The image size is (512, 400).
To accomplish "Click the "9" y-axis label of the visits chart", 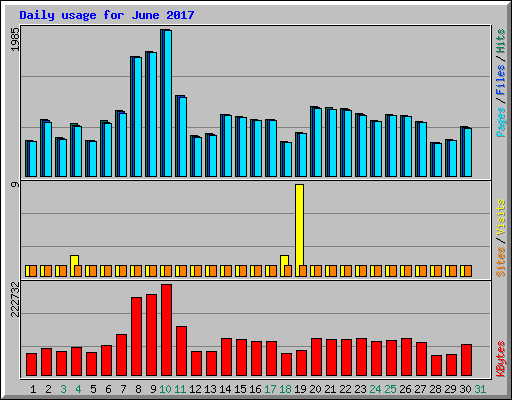I will click(x=15, y=184).
